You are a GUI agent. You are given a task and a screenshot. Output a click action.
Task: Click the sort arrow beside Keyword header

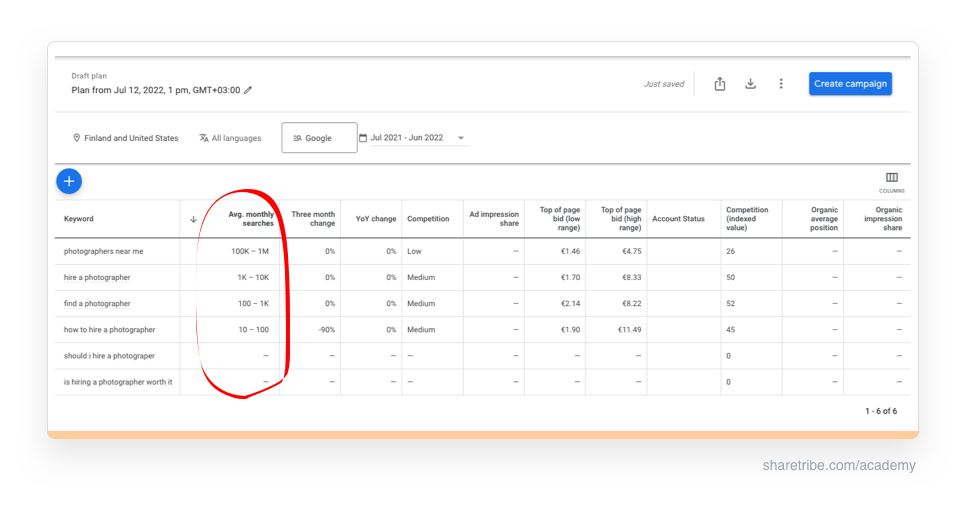coord(193,219)
